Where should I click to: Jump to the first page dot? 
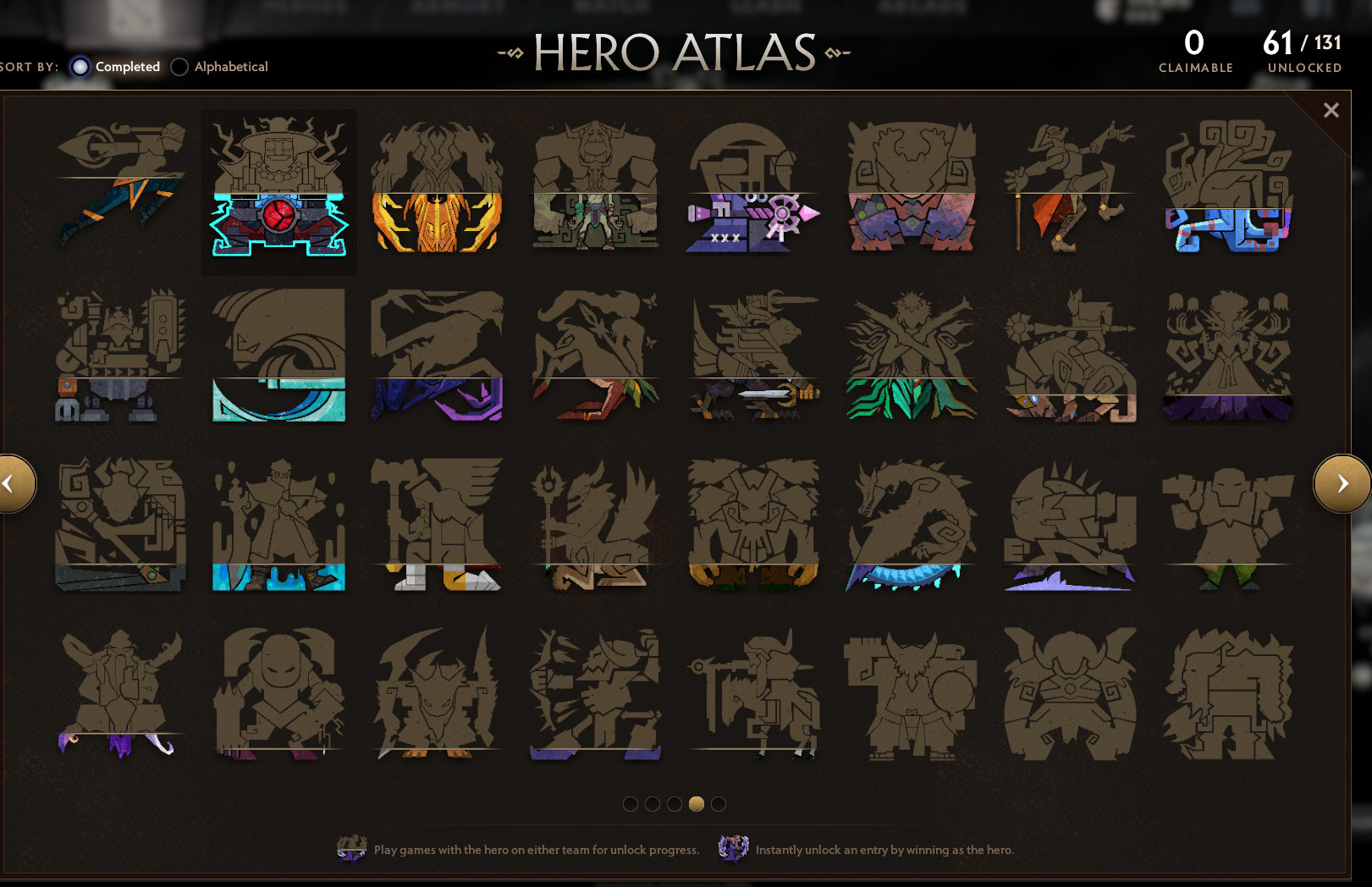tap(631, 804)
